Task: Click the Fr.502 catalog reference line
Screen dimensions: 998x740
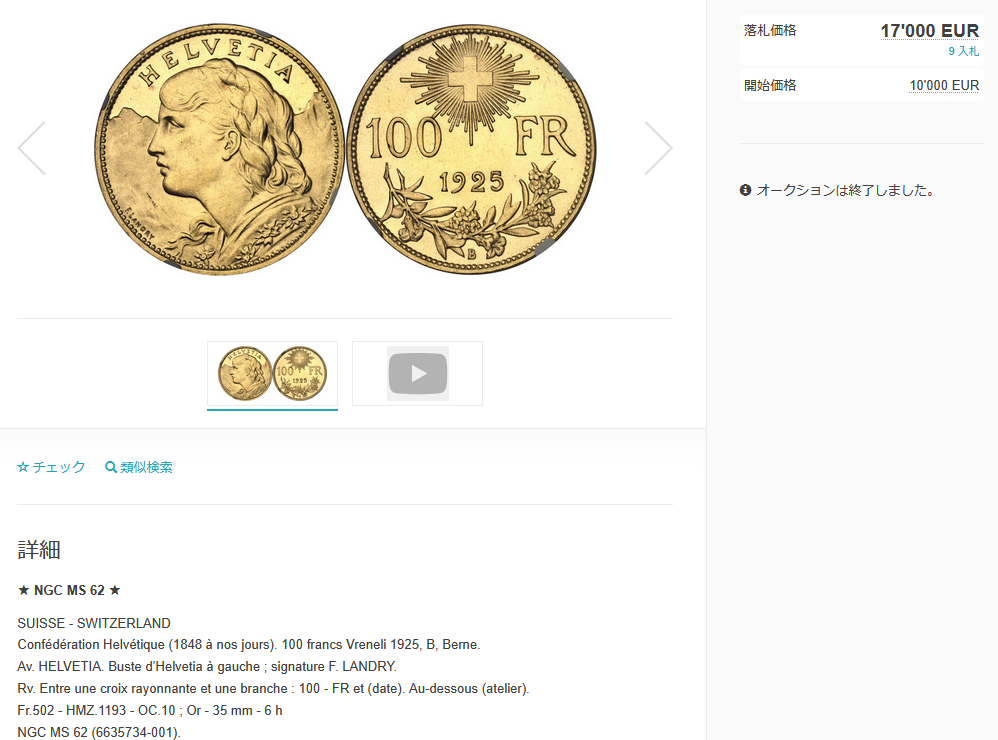Action: 150,710
